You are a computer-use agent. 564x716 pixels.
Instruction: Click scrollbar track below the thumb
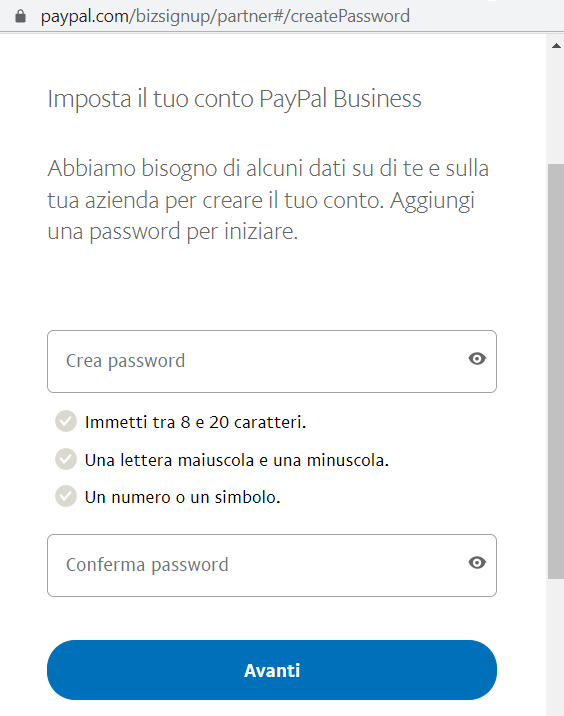(x=556, y=648)
